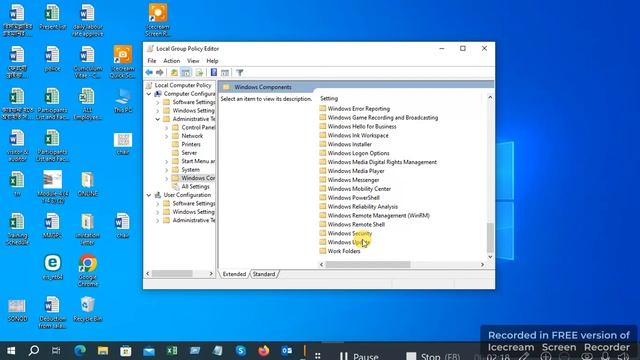The width and height of the screenshot is (640, 360).
Task: Launch Microsoft Edge from the taskbar
Action: (80, 351)
